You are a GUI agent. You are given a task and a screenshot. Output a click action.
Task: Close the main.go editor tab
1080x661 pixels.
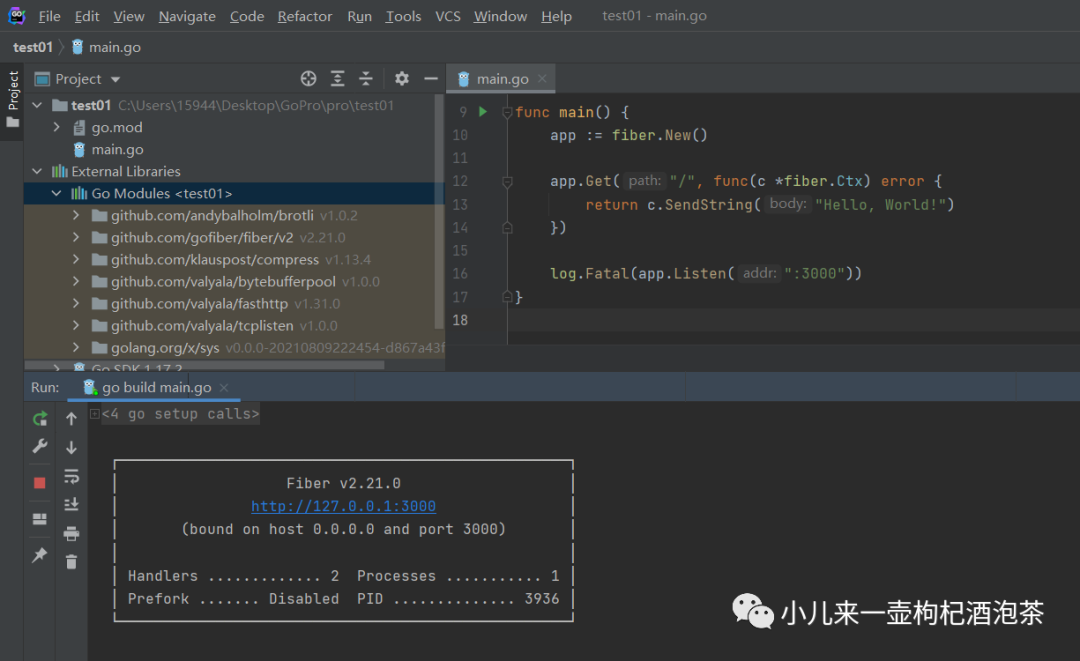tap(542, 79)
